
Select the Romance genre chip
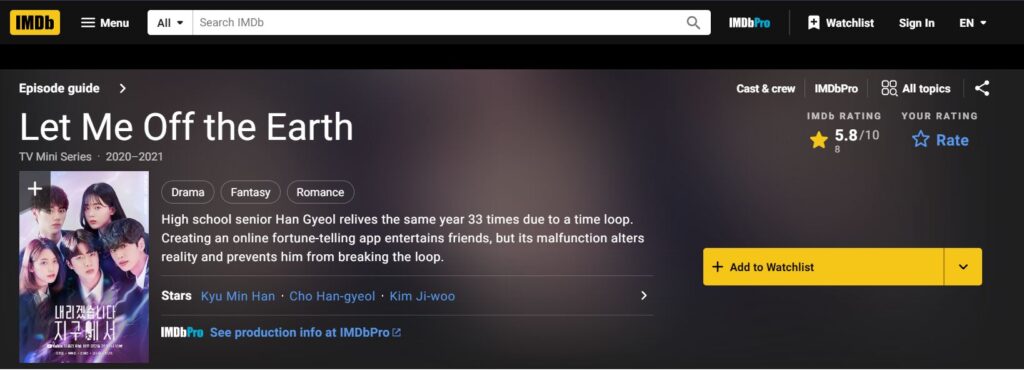(320, 192)
